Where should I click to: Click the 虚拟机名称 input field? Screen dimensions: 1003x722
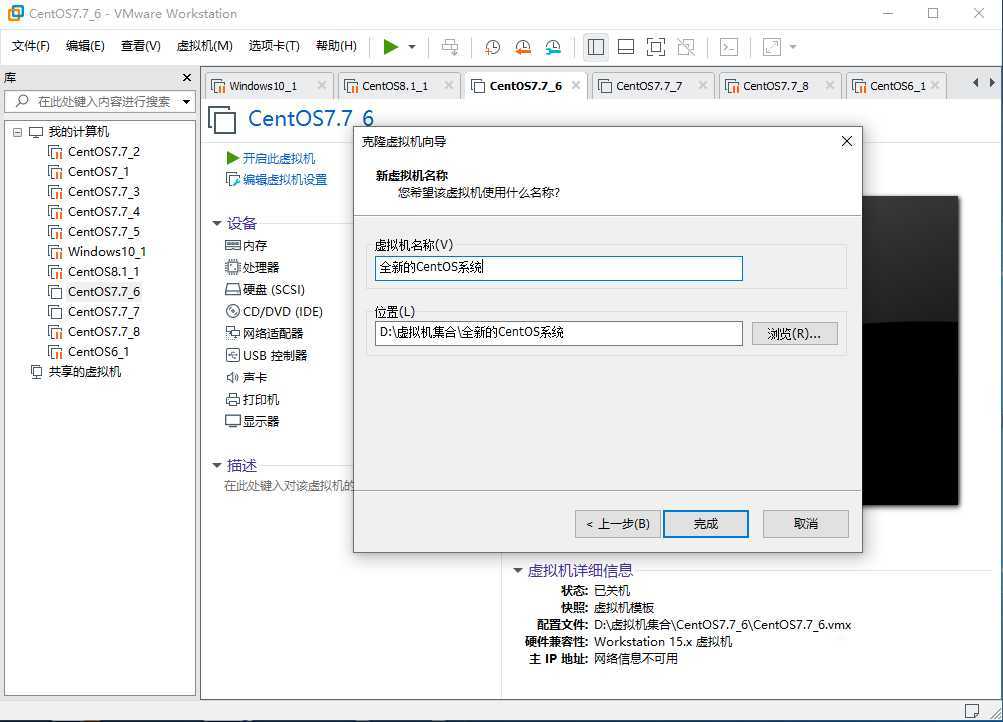[558, 268]
